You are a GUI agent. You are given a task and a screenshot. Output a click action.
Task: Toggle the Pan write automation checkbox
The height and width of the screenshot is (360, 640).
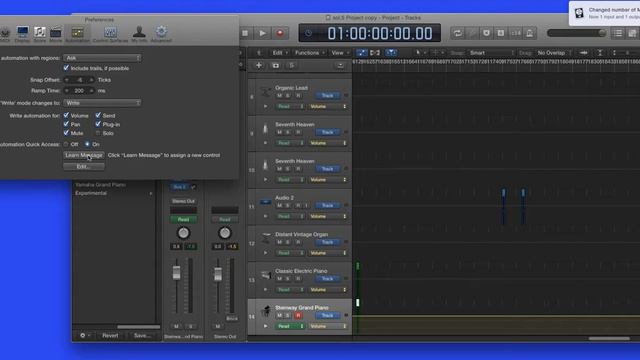66,124
